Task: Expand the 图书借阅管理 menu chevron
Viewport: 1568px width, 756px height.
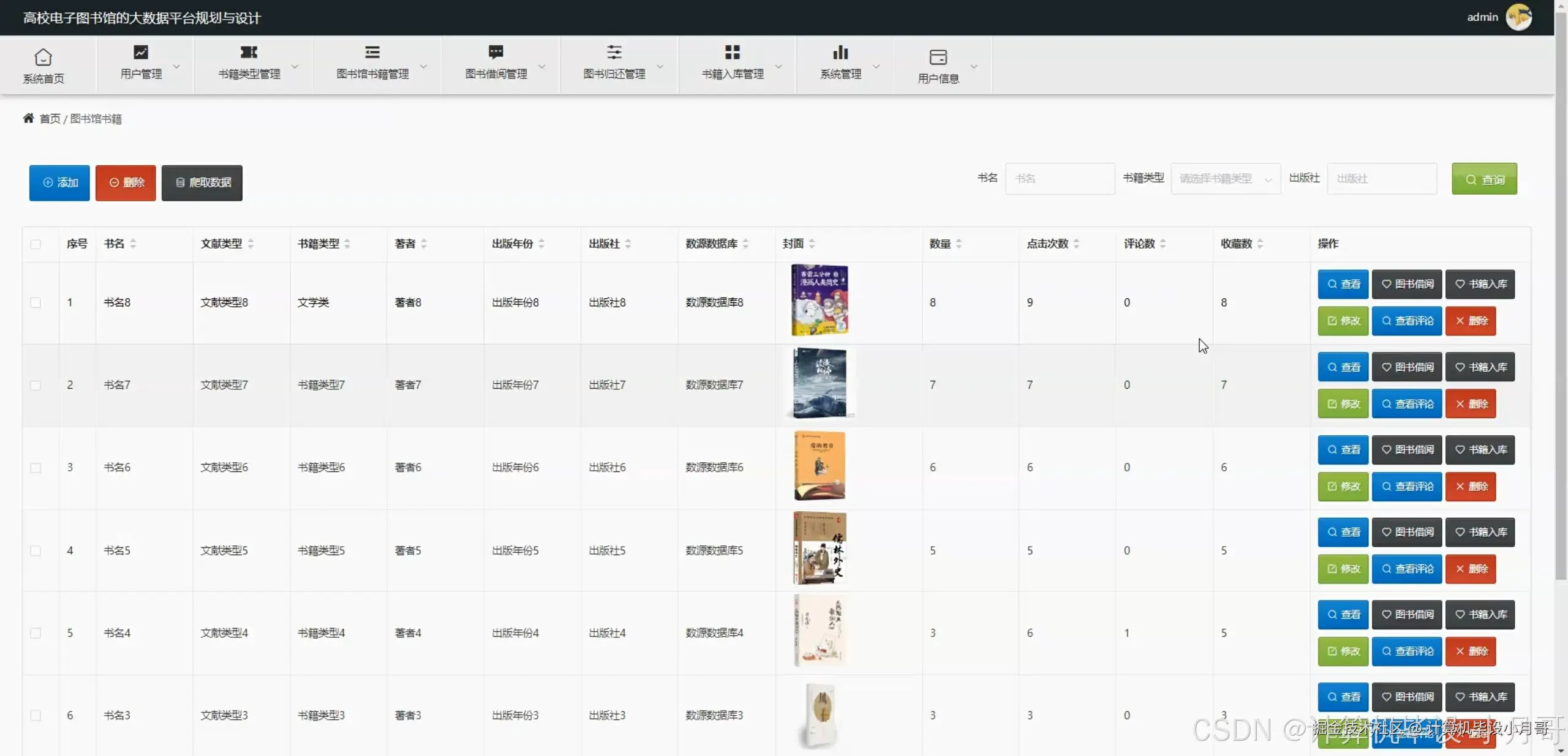Action: pyautogui.click(x=541, y=66)
